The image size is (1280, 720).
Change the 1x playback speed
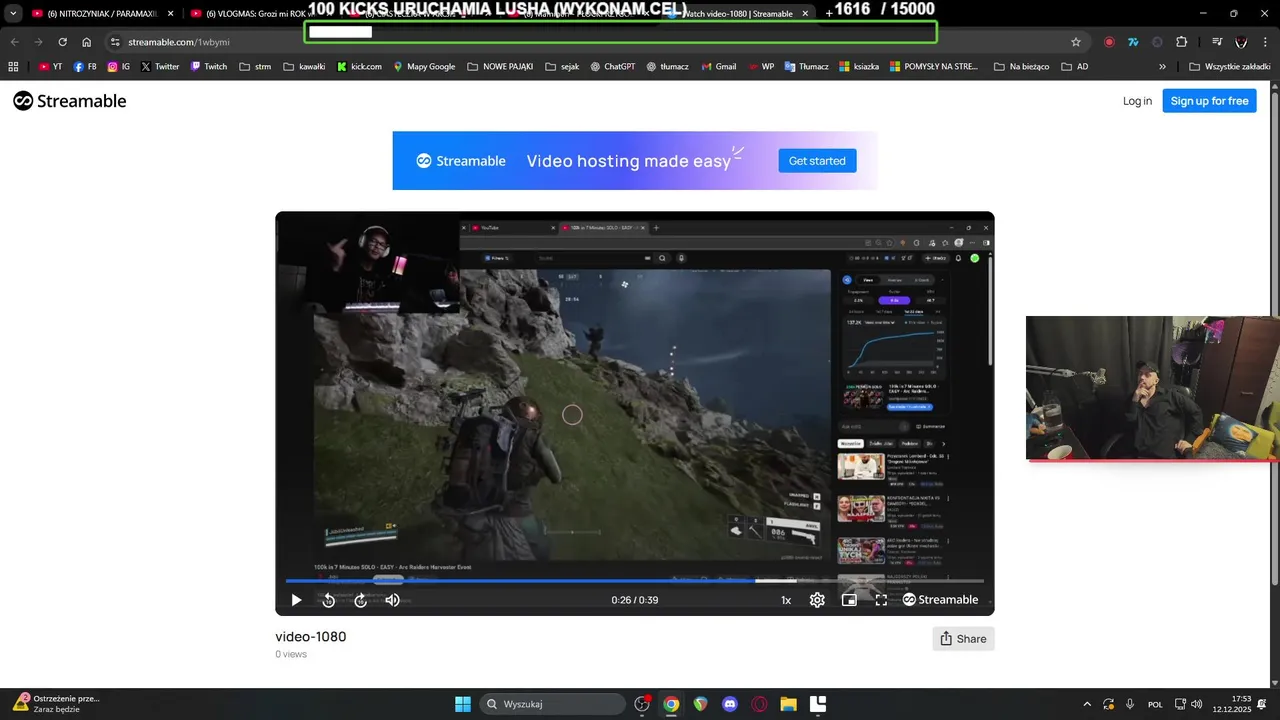pos(786,600)
